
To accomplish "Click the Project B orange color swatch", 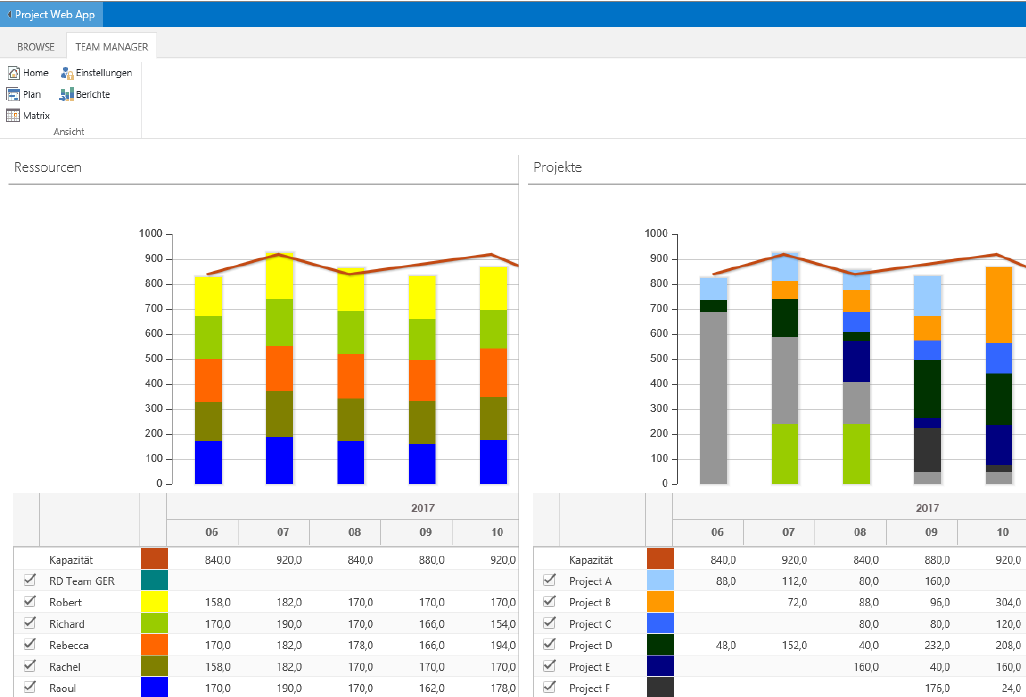I will click(660, 602).
